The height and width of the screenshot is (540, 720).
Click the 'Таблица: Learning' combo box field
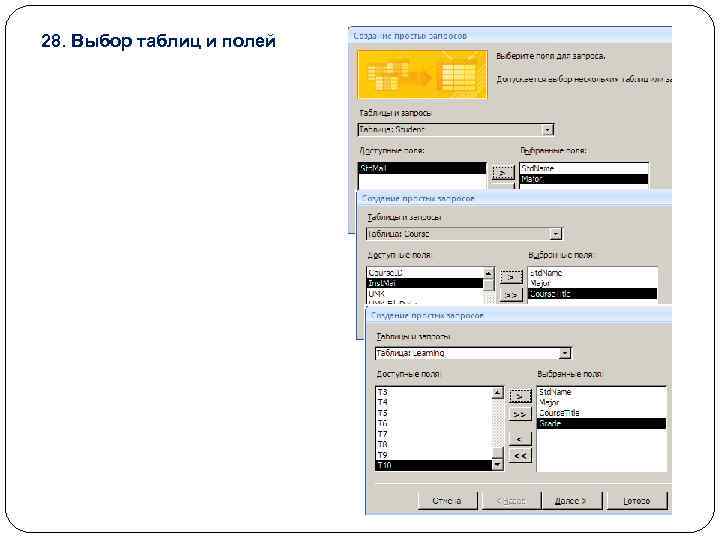click(473, 353)
